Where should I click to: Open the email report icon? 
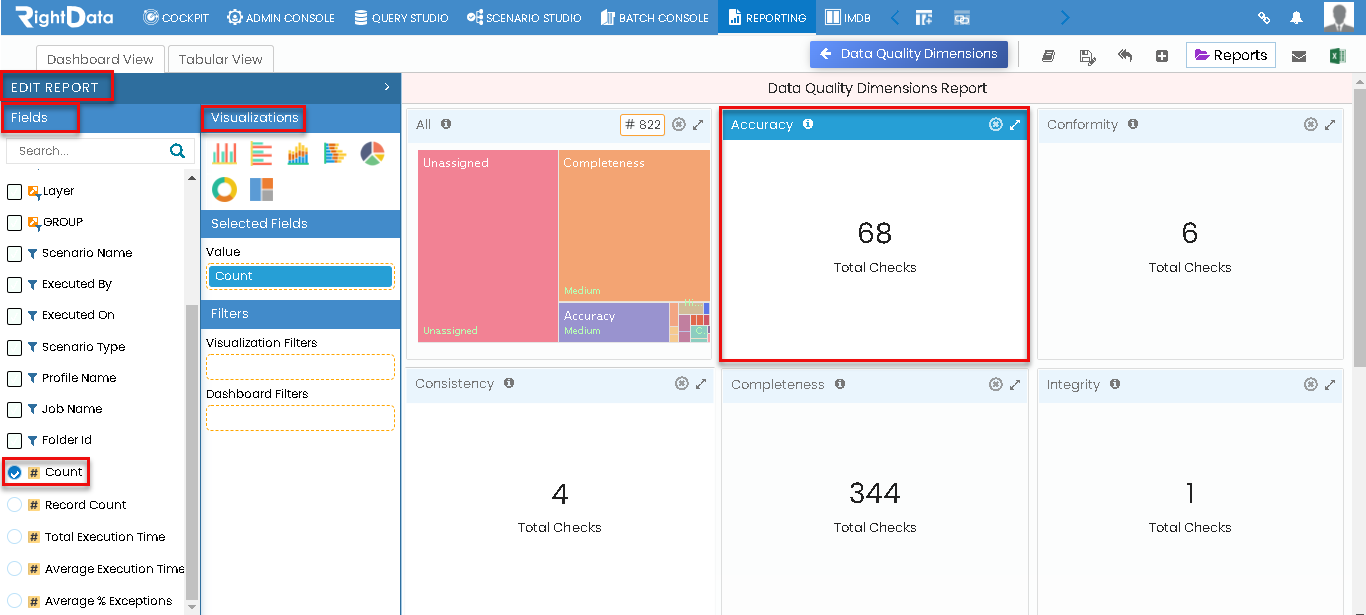point(1300,57)
